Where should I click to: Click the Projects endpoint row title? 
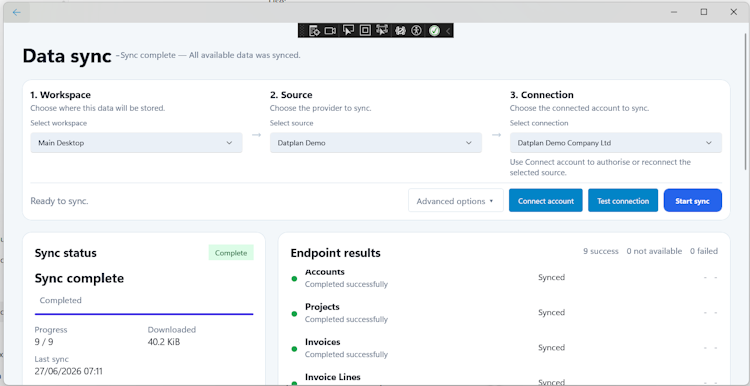[x=322, y=307]
